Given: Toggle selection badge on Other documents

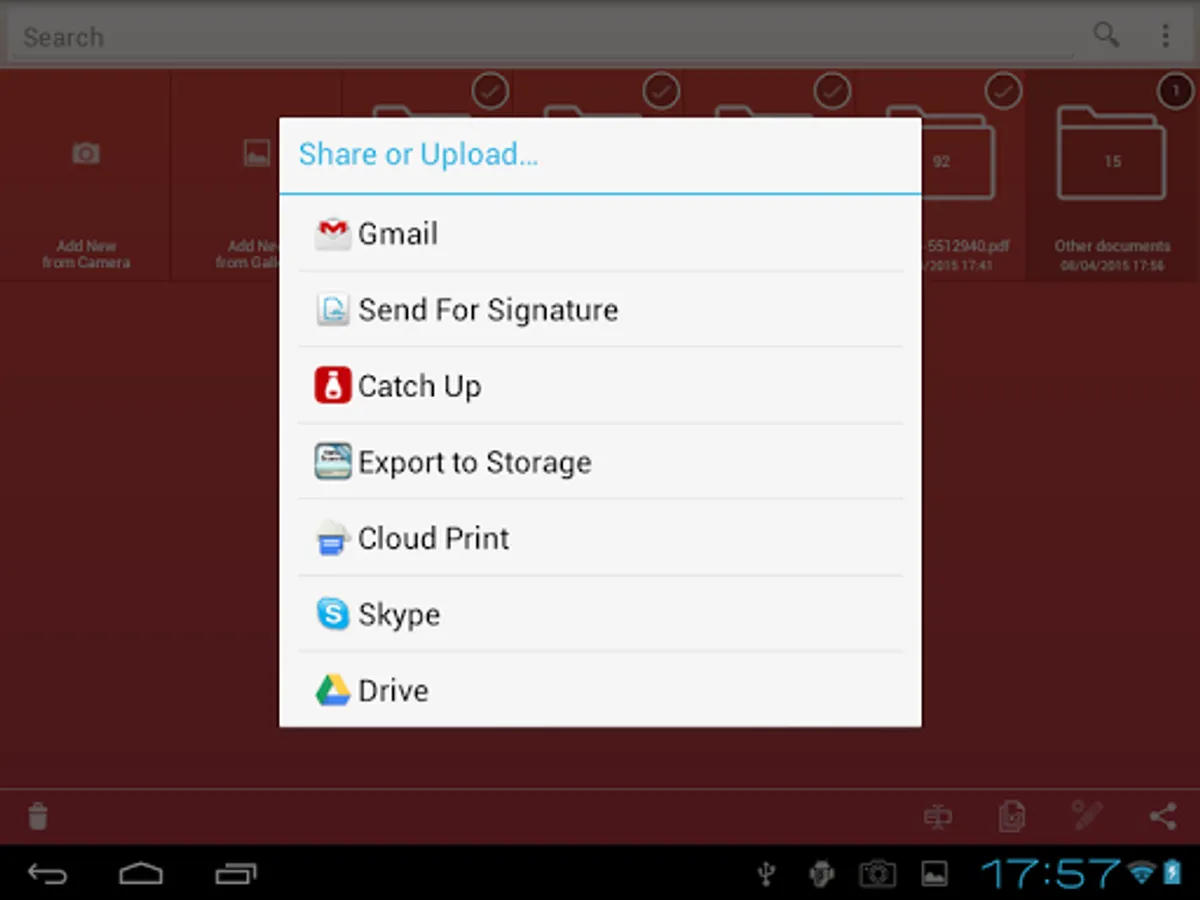Looking at the screenshot, I should (1175, 92).
